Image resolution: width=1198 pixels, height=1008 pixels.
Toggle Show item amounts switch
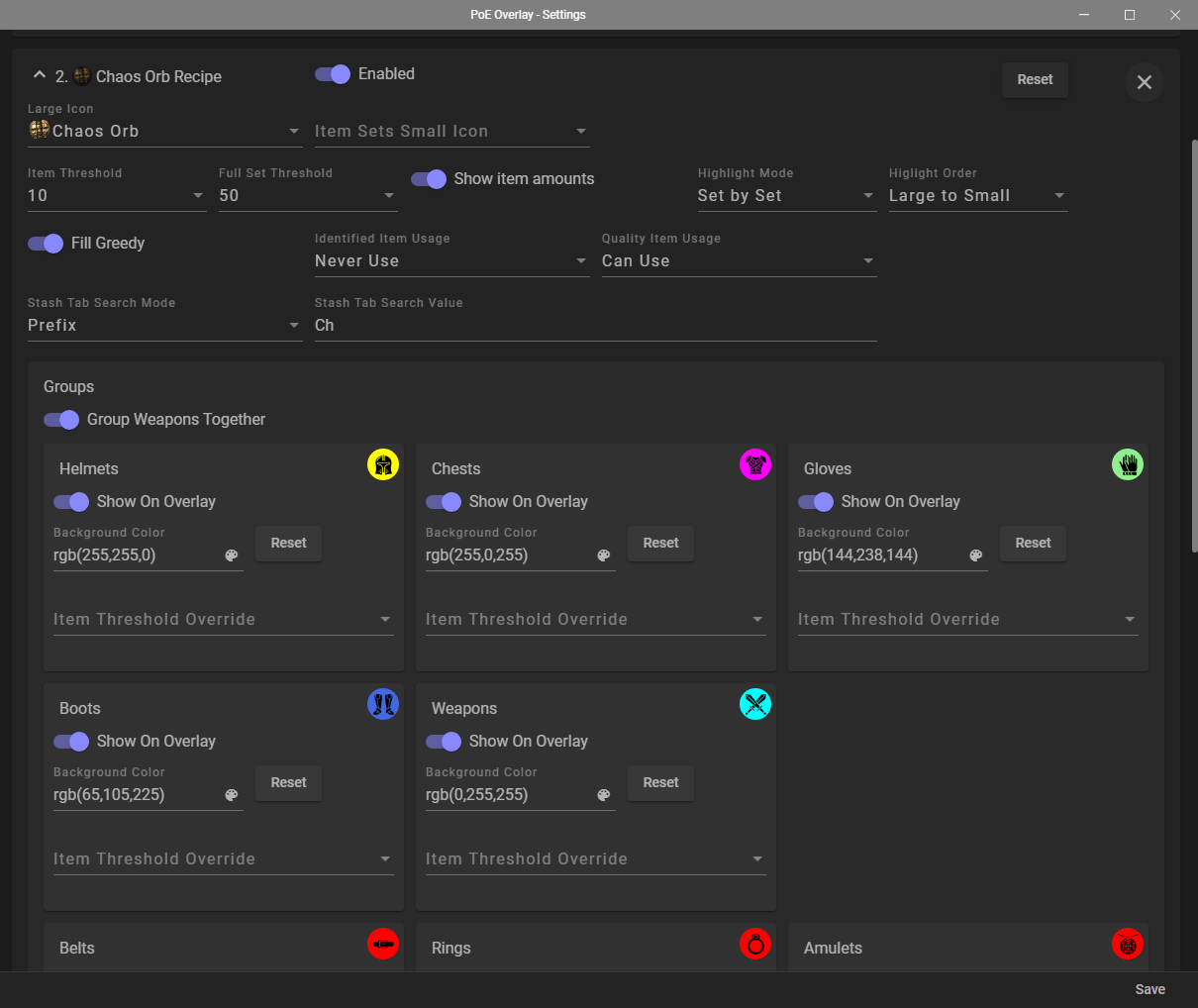[x=429, y=179]
